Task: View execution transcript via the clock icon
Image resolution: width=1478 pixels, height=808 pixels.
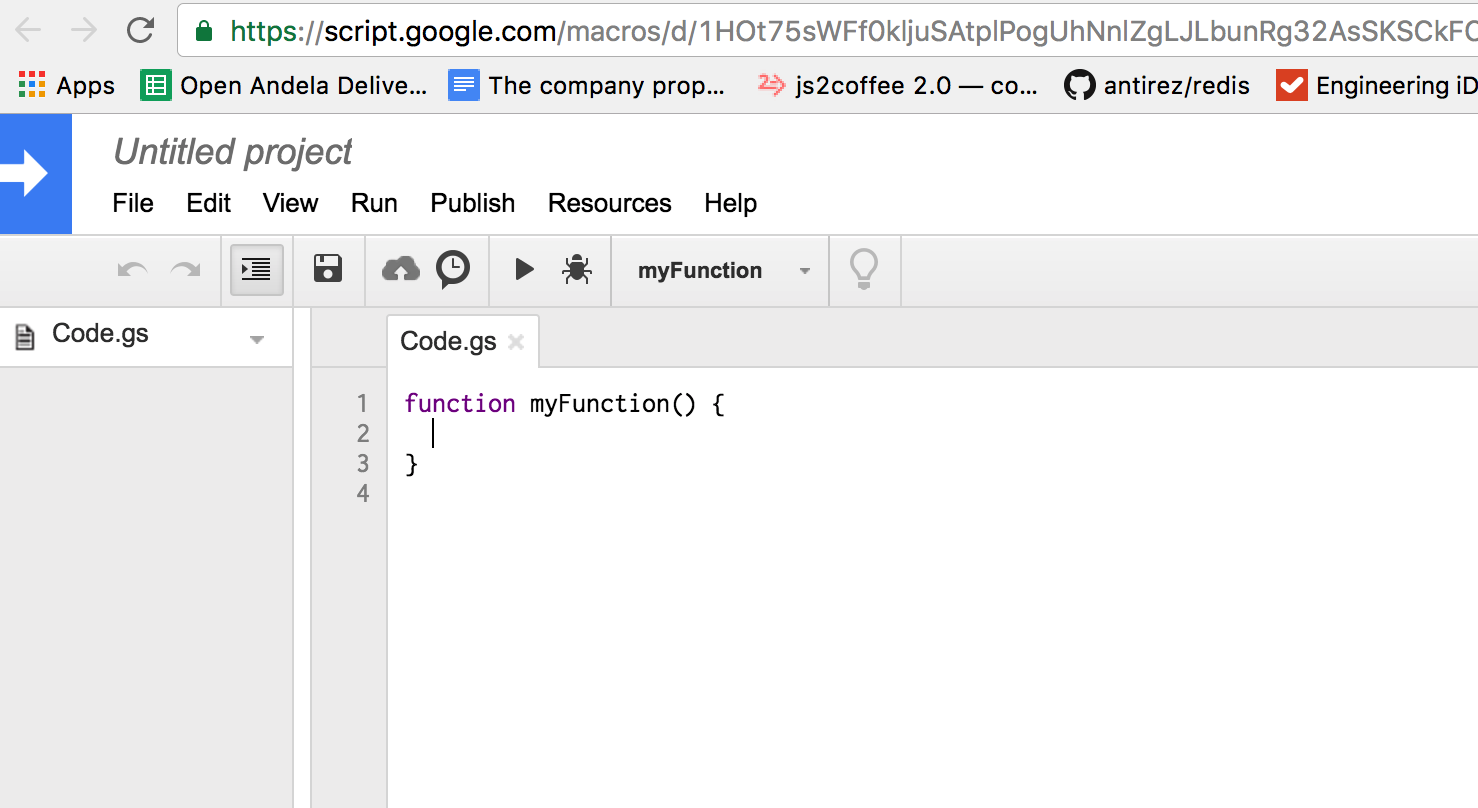Action: pyautogui.click(x=453, y=269)
